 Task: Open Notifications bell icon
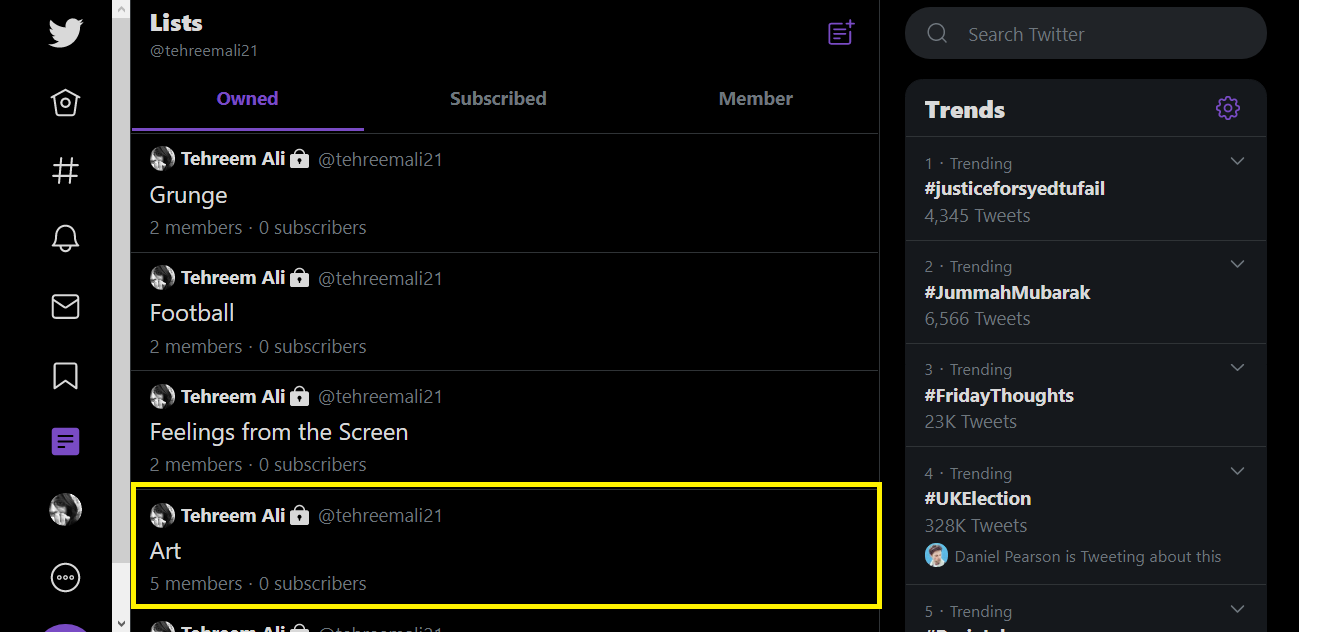tap(65, 238)
